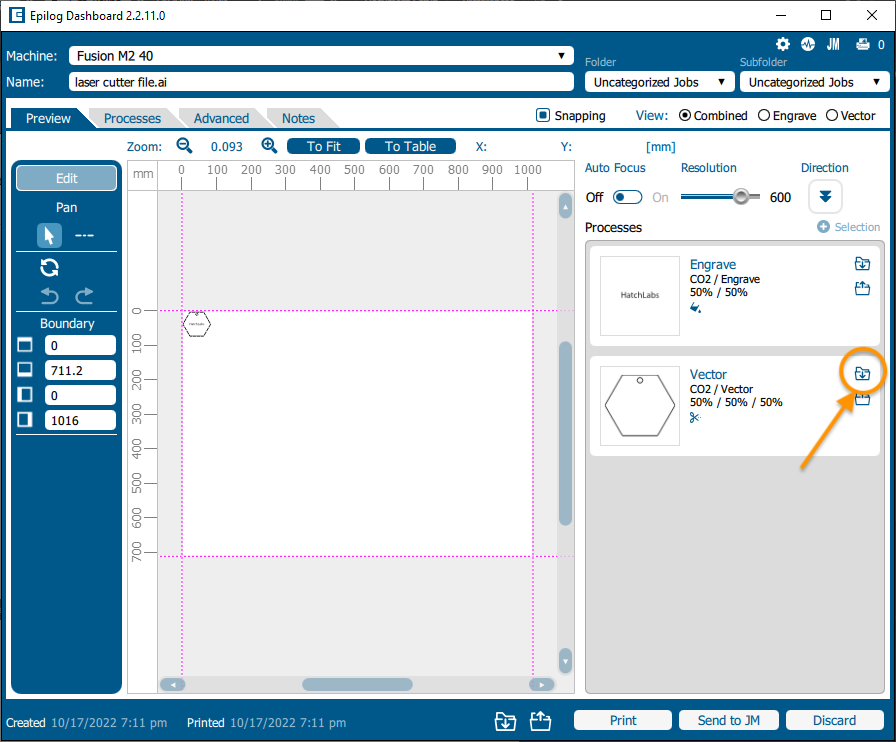Expand the Subfolder Uncategorized Jobs dropdown
Viewport: 896px width, 742px height.
coord(814,82)
